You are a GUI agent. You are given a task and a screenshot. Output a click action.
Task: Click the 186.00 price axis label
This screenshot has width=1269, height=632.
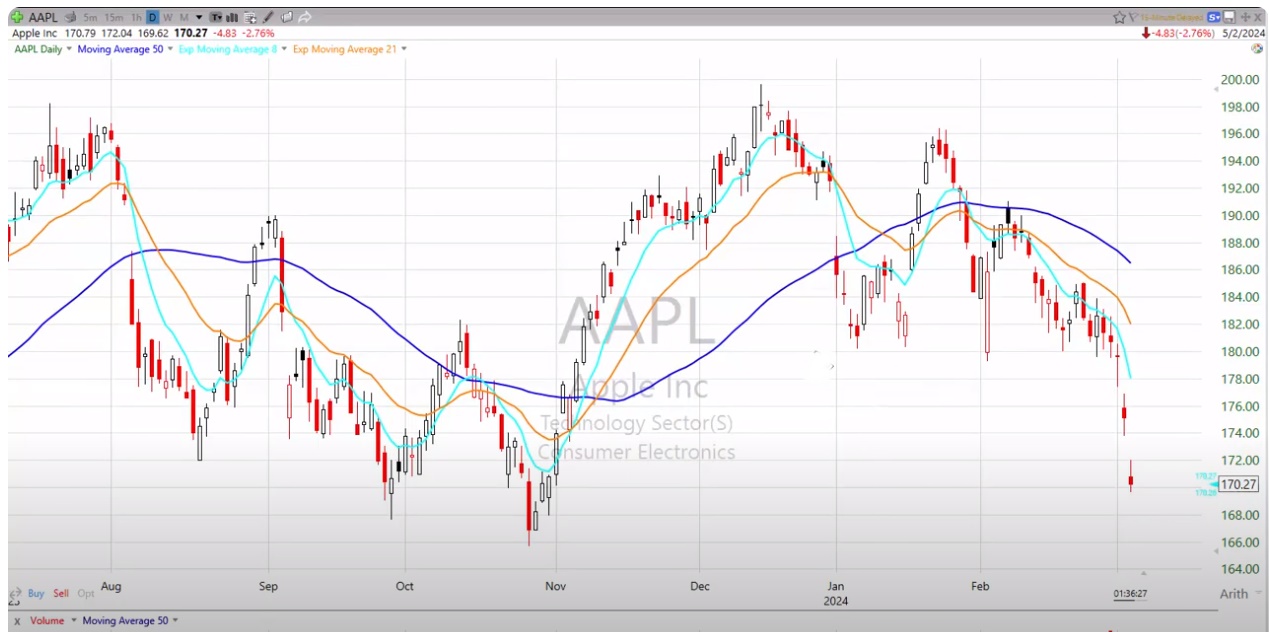tap(1239, 270)
